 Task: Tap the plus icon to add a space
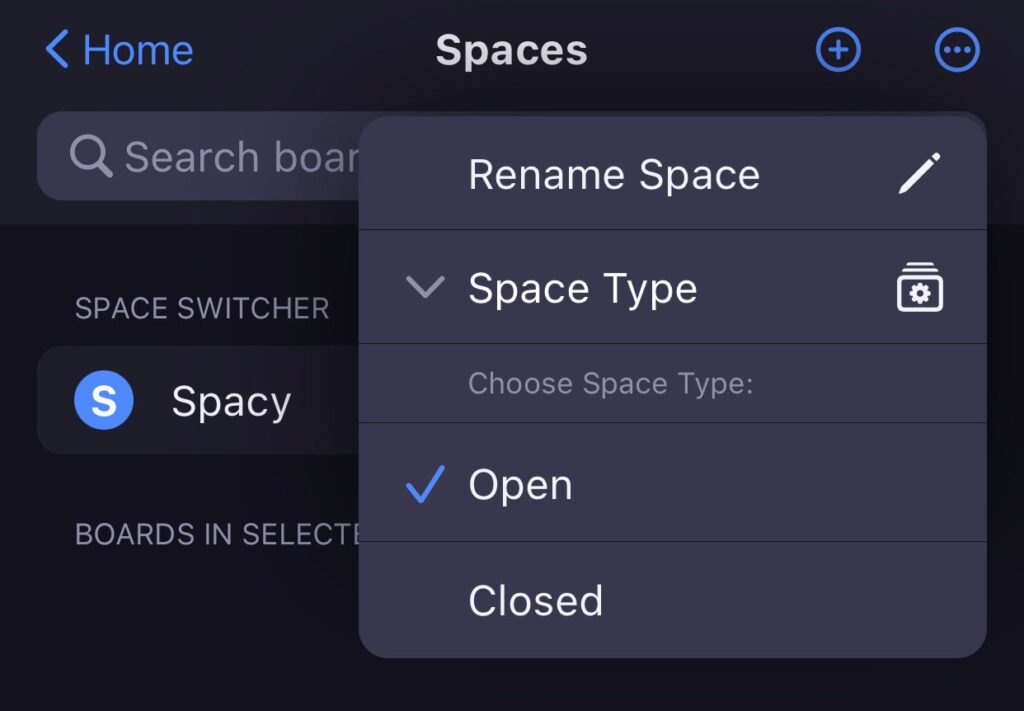838,49
